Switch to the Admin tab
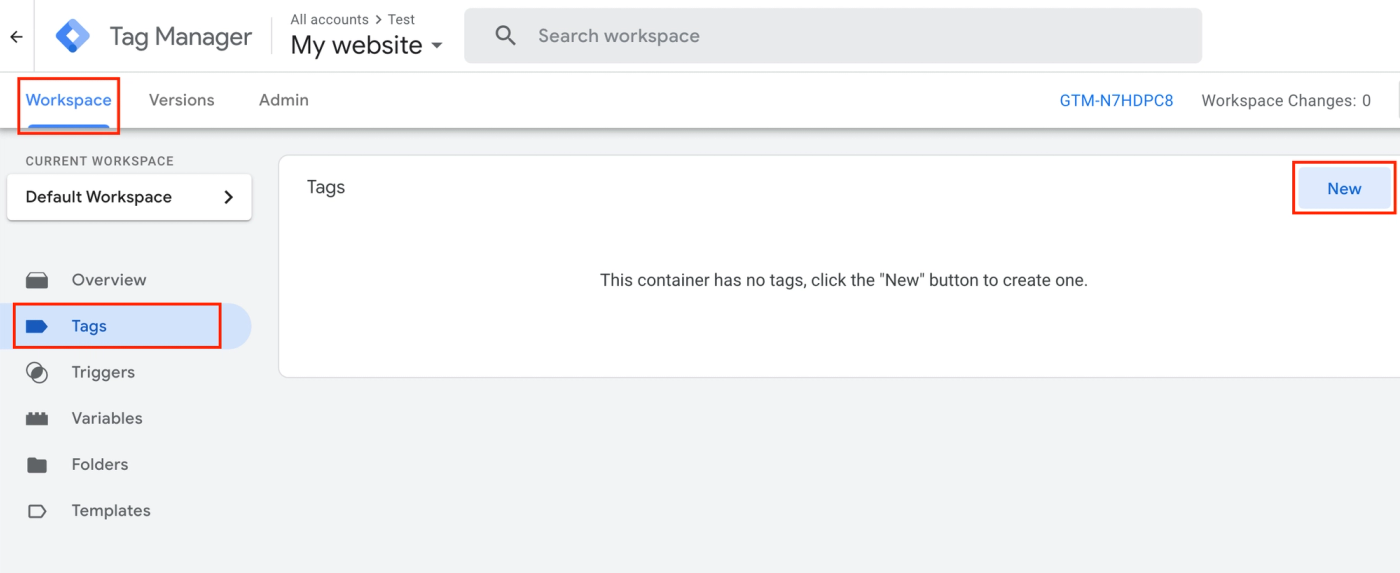 284,100
